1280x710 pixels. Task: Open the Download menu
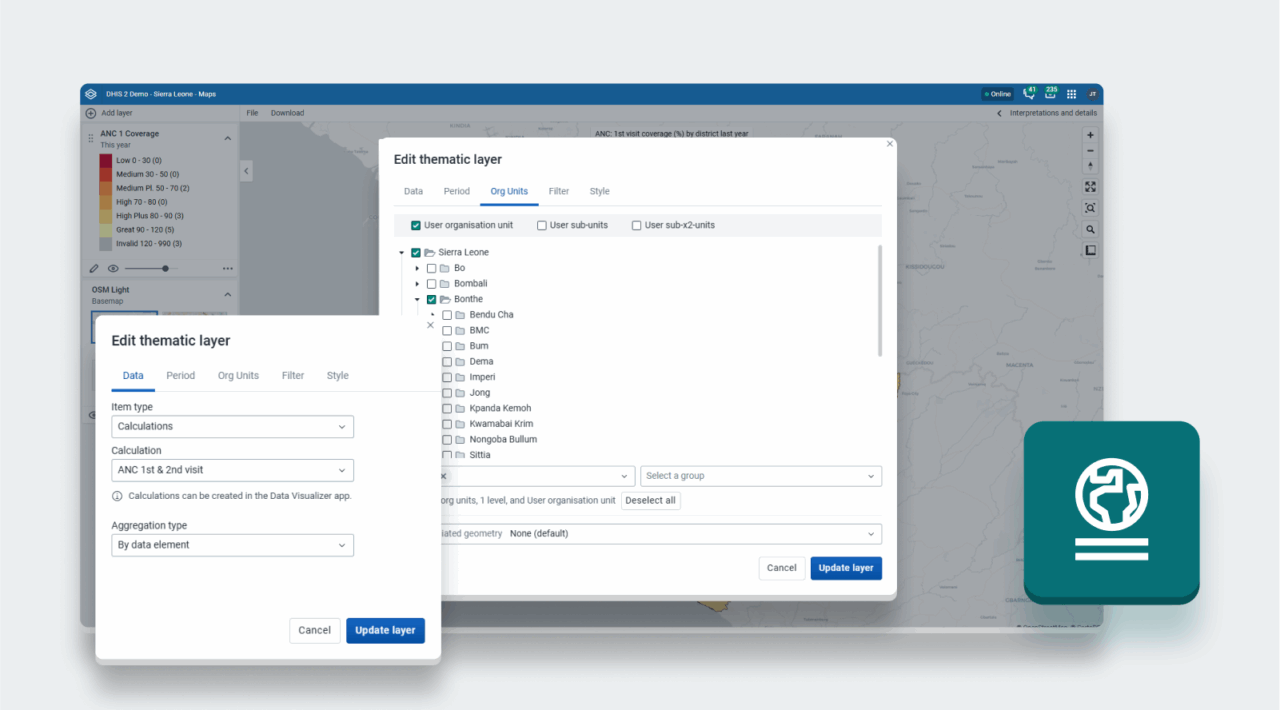(287, 113)
